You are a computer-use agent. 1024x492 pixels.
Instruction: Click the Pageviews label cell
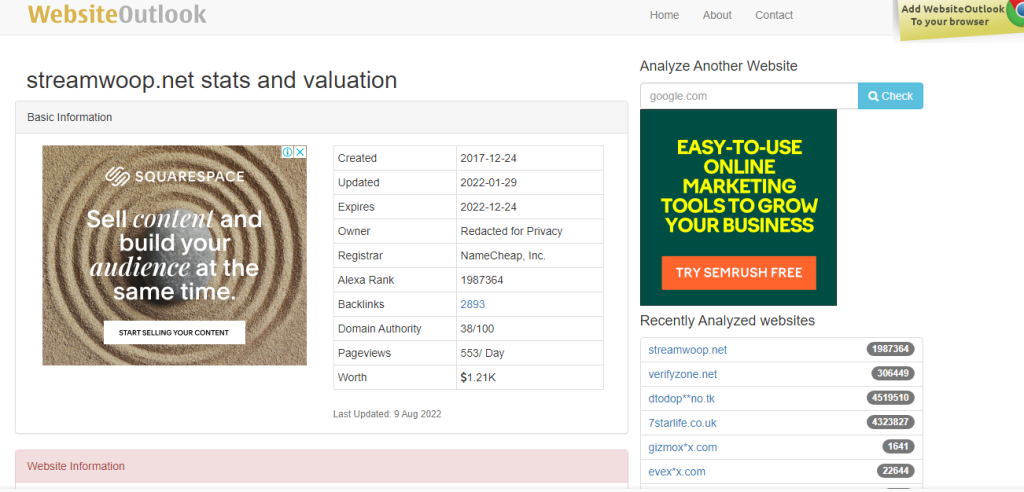click(x=394, y=353)
